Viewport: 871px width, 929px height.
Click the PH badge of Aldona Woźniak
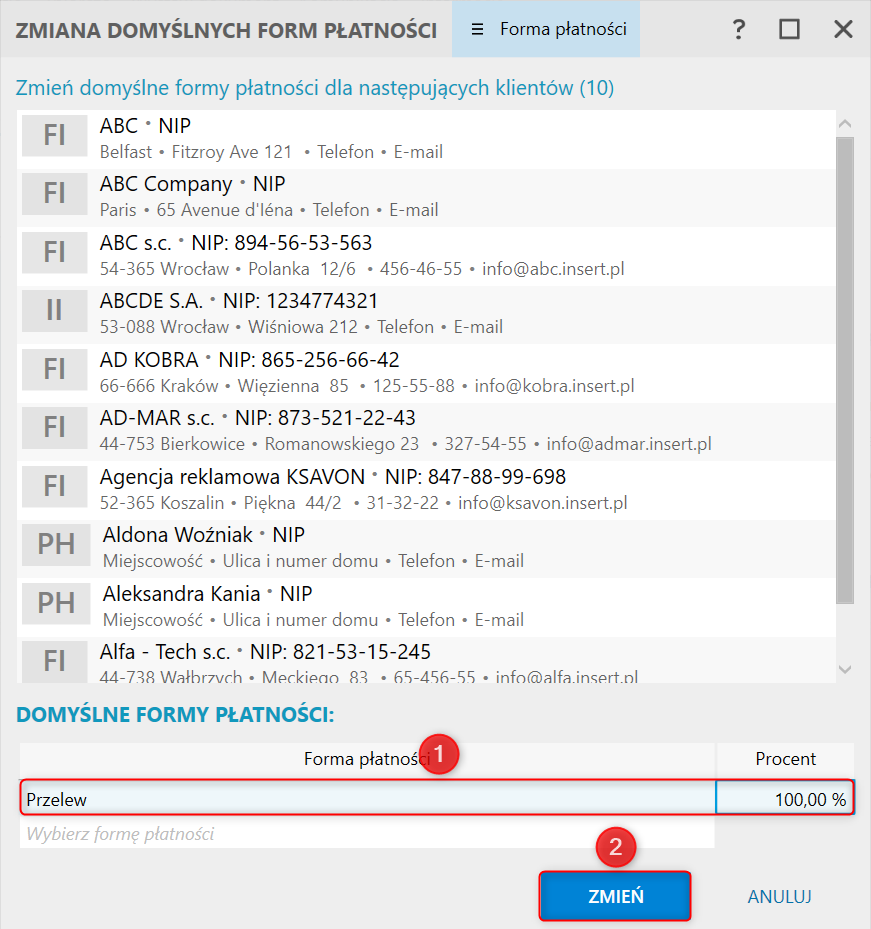tap(56, 544)
